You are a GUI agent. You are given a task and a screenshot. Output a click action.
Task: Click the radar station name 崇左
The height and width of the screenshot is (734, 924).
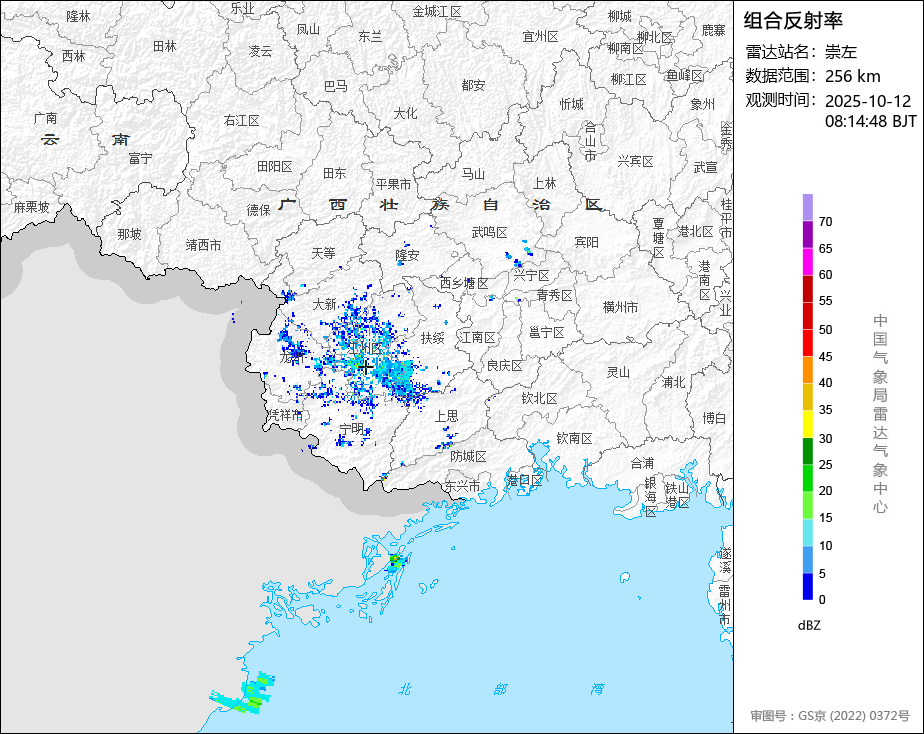point(841,52)
